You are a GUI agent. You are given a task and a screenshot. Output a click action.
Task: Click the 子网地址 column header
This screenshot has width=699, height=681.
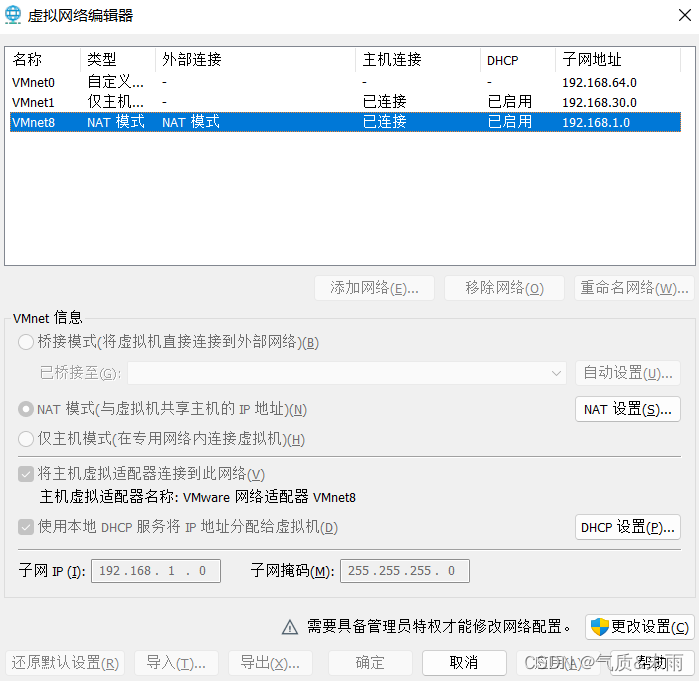[x=618, y=60]
